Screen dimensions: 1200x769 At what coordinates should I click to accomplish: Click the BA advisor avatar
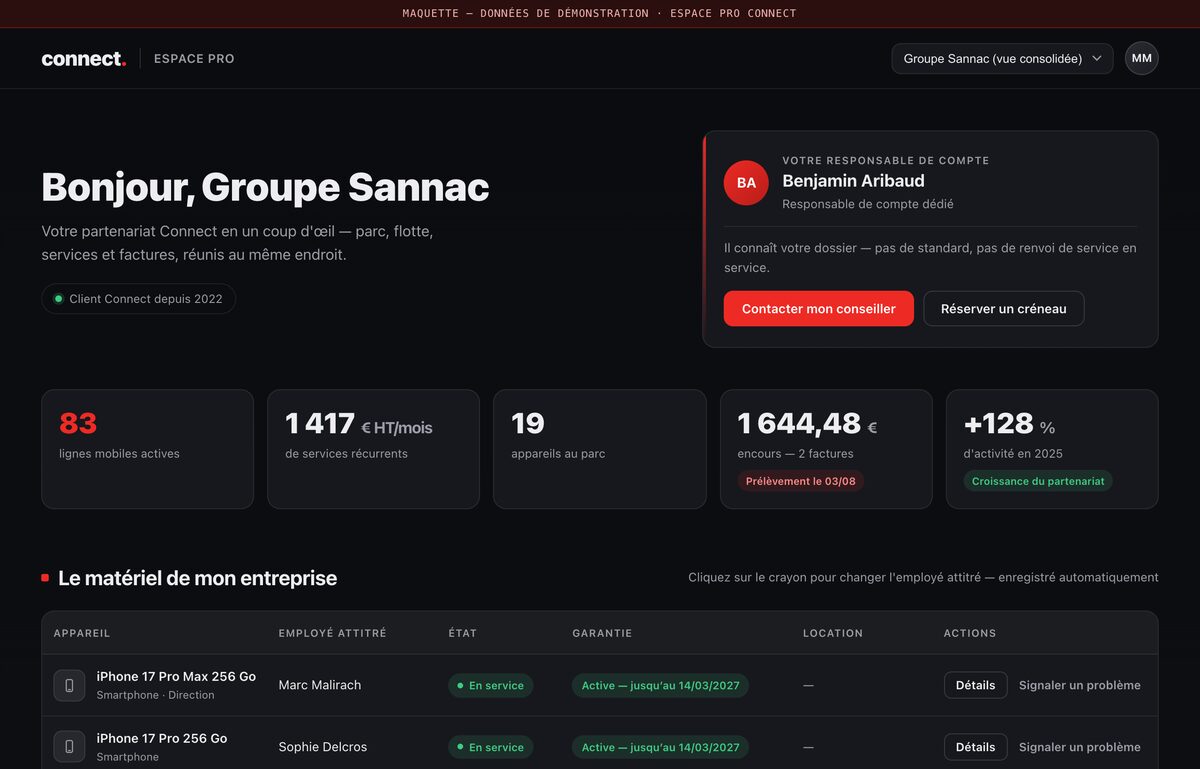point(746,183)
